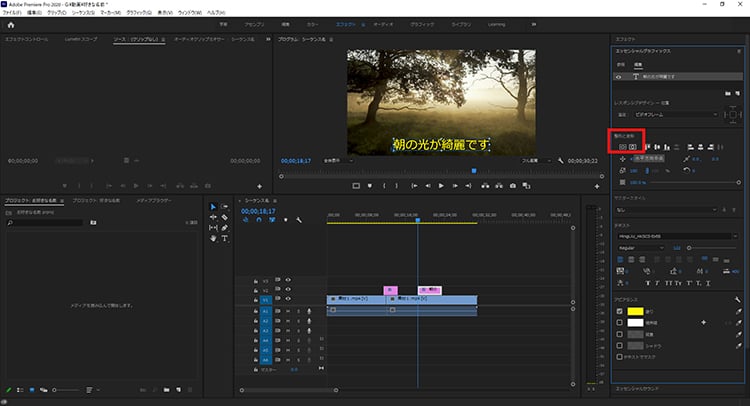Open the File menu
Viewport: 750px width, 406px height.
pos(12,12)
